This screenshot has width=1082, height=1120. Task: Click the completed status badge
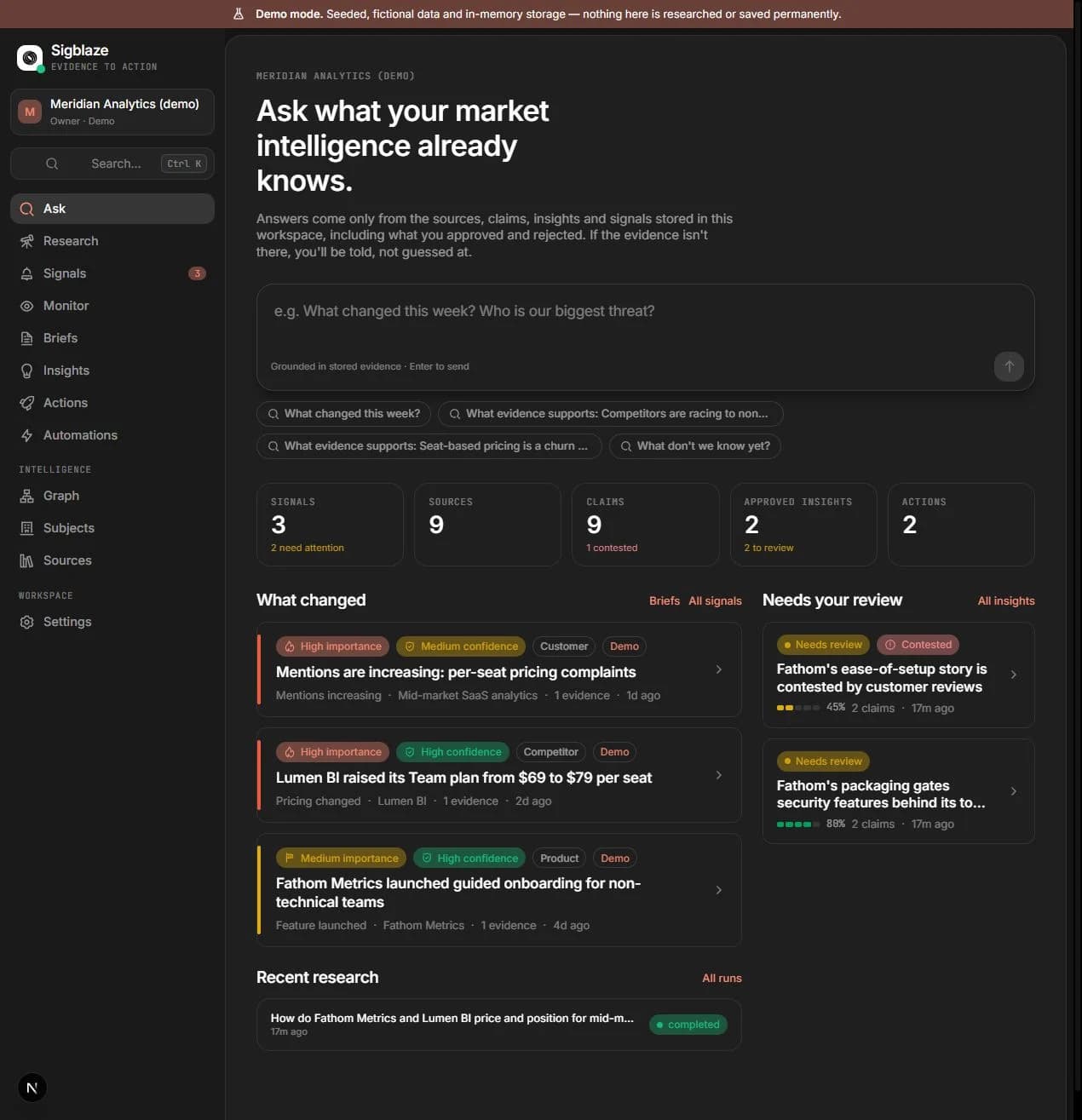[x=688, y=1025]
